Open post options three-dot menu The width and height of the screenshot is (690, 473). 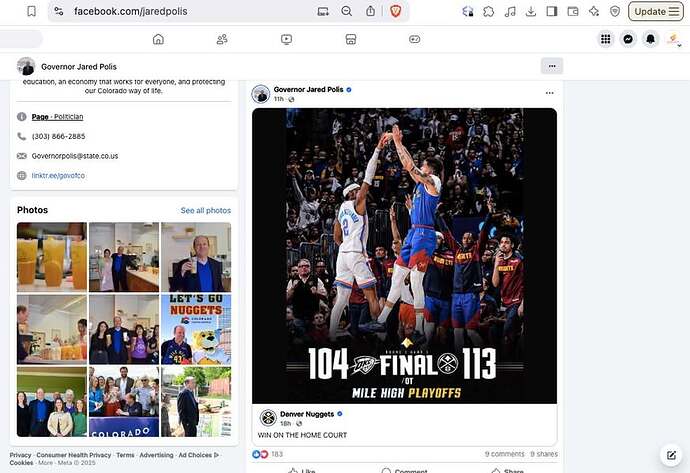point(550,93)
